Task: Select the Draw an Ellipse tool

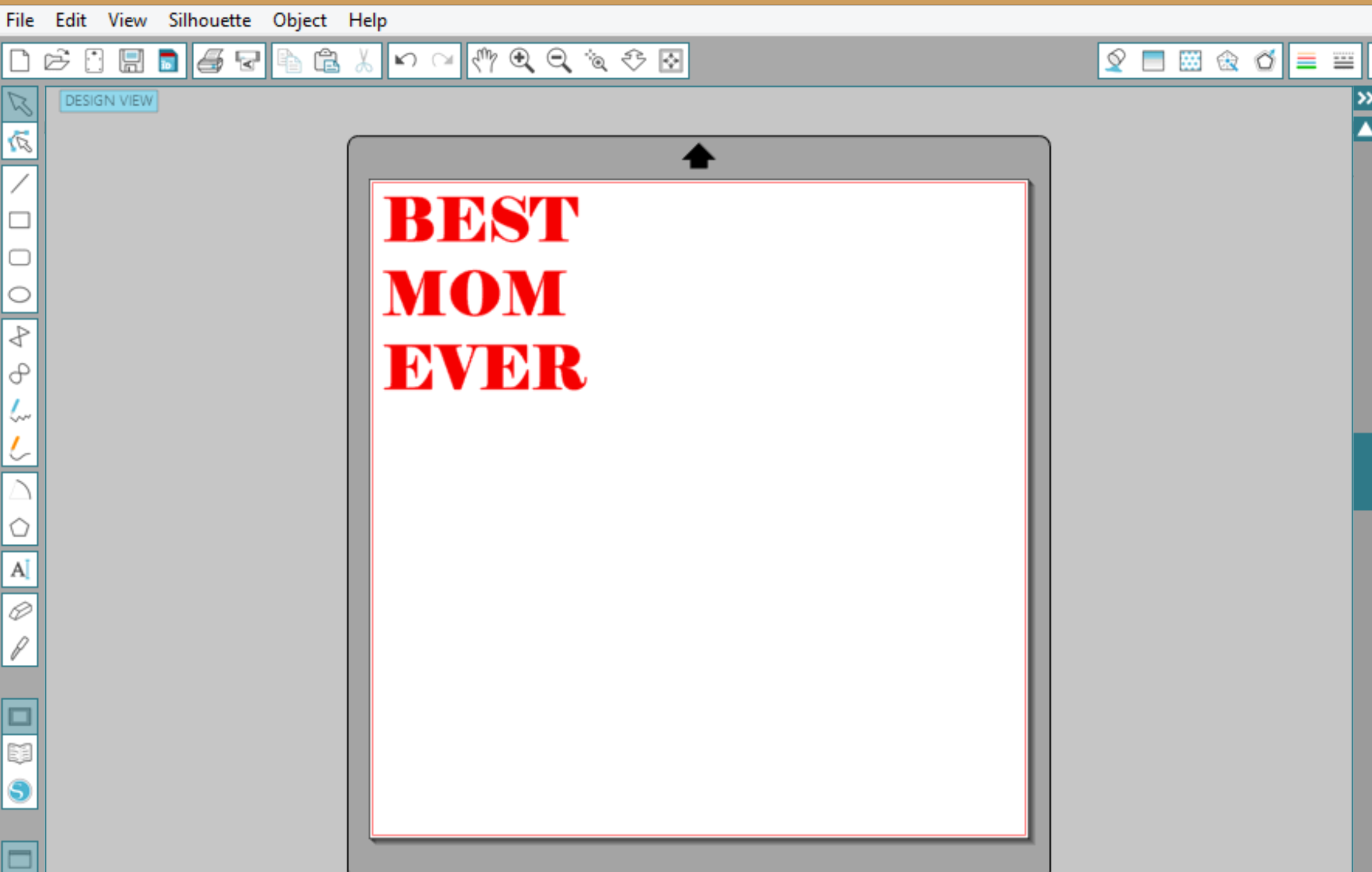Action: coord(20,294)
